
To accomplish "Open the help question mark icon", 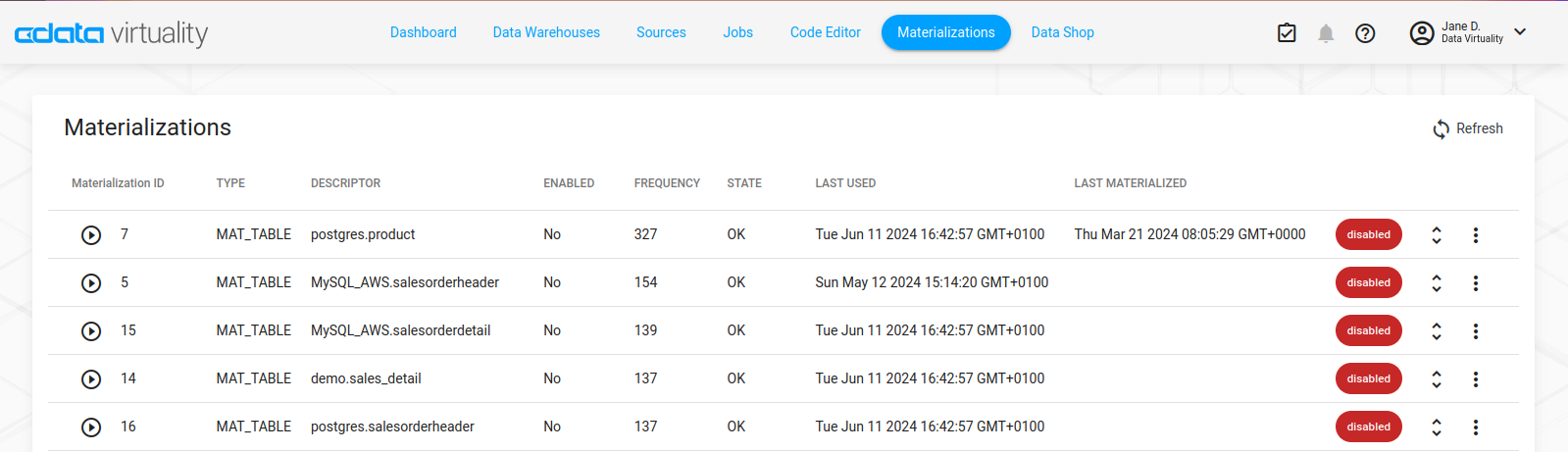I will coord(1365,33).
